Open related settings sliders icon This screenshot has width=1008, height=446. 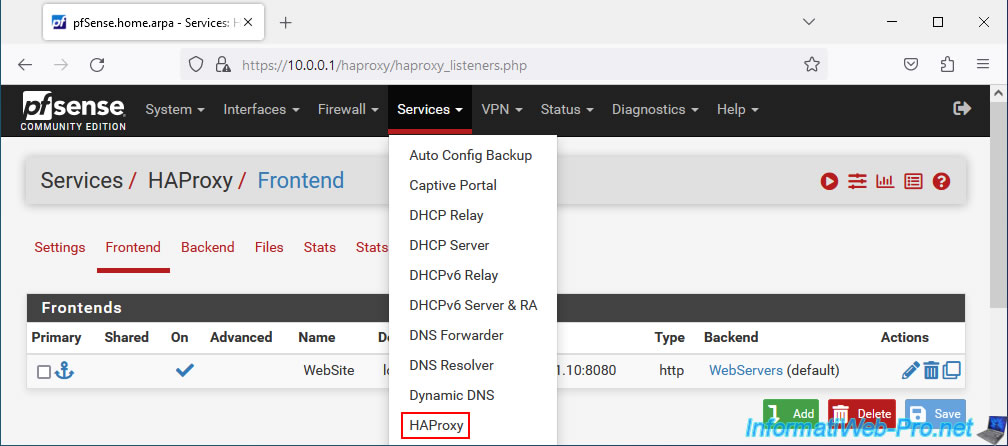click(857, 182)
